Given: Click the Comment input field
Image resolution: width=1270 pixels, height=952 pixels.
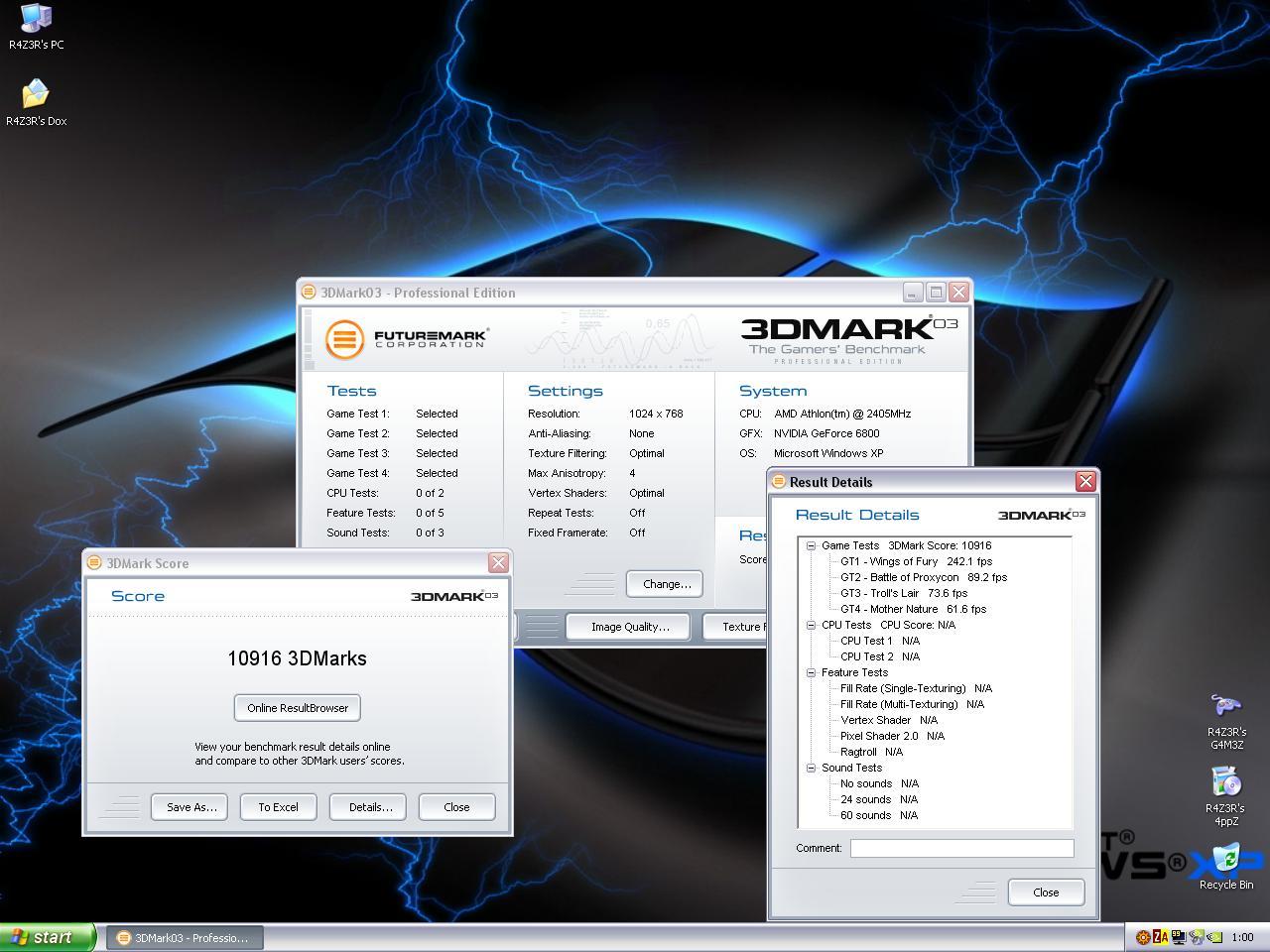Looking at the screenshot, I should point(961,848).
